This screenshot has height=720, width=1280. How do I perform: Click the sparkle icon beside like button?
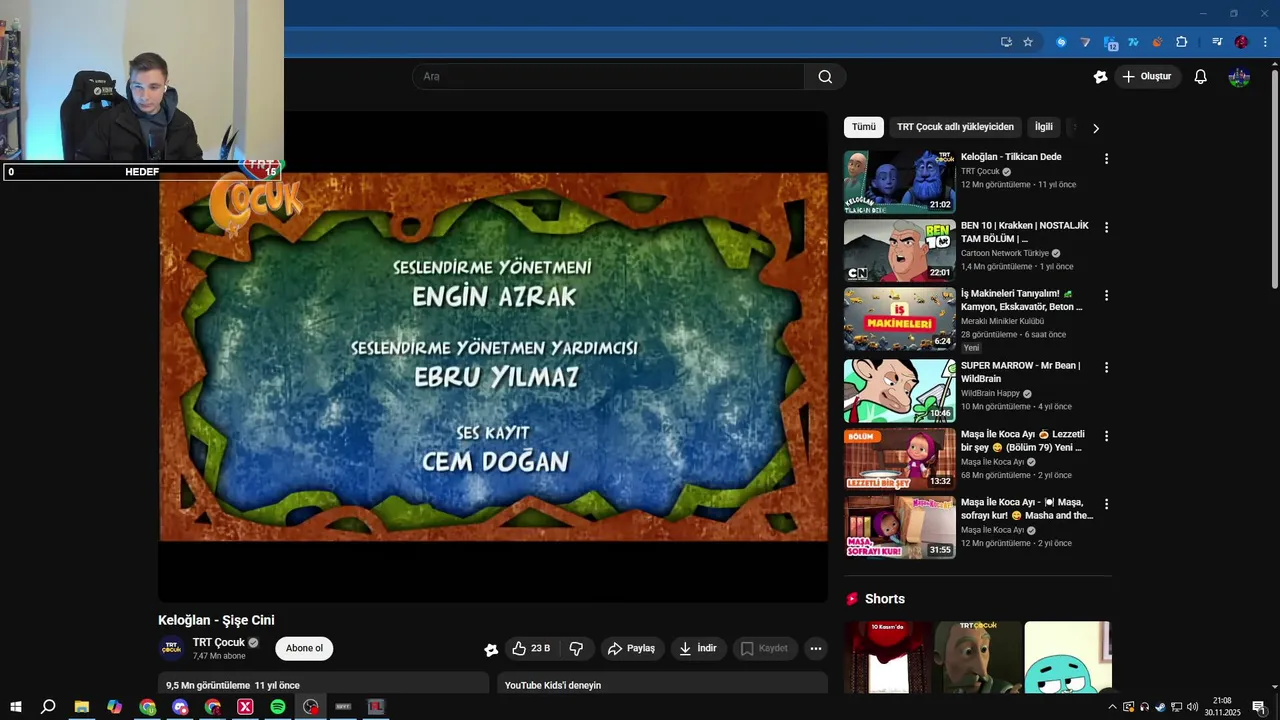pyautogui.click(x=491, y=649)
